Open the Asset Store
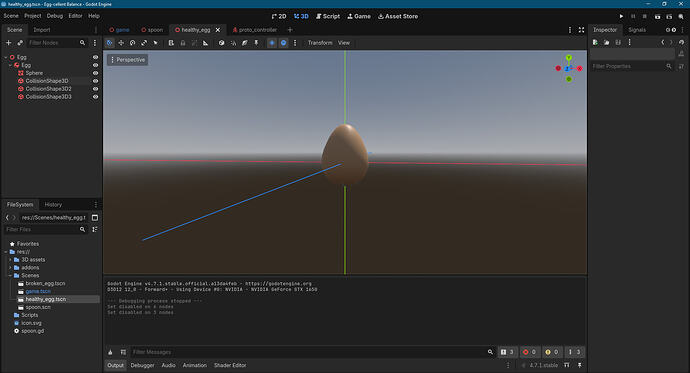 coord(398,16)
